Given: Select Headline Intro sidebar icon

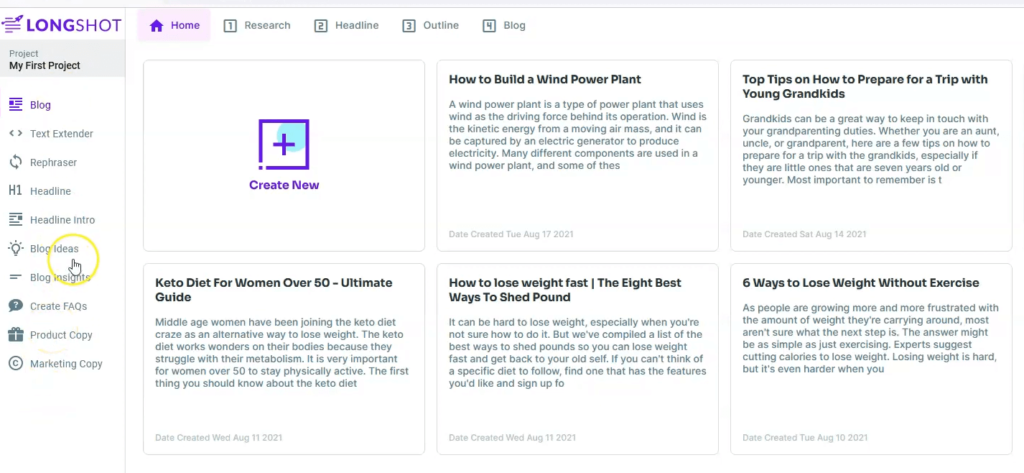Looking at the screenshot, I should coord(16,220).
